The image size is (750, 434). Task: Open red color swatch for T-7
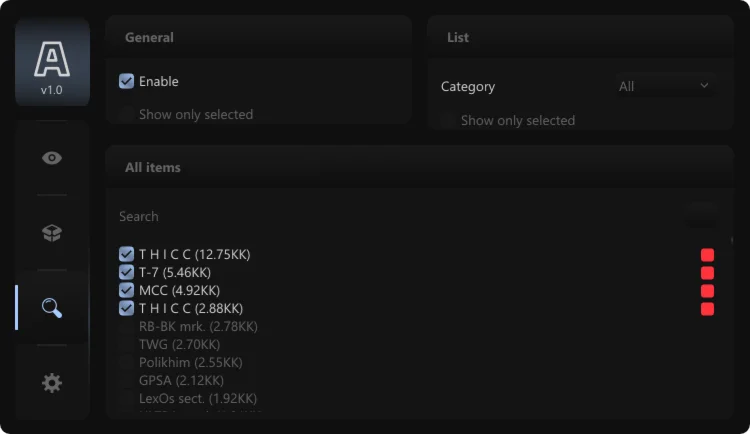(707, 273)
